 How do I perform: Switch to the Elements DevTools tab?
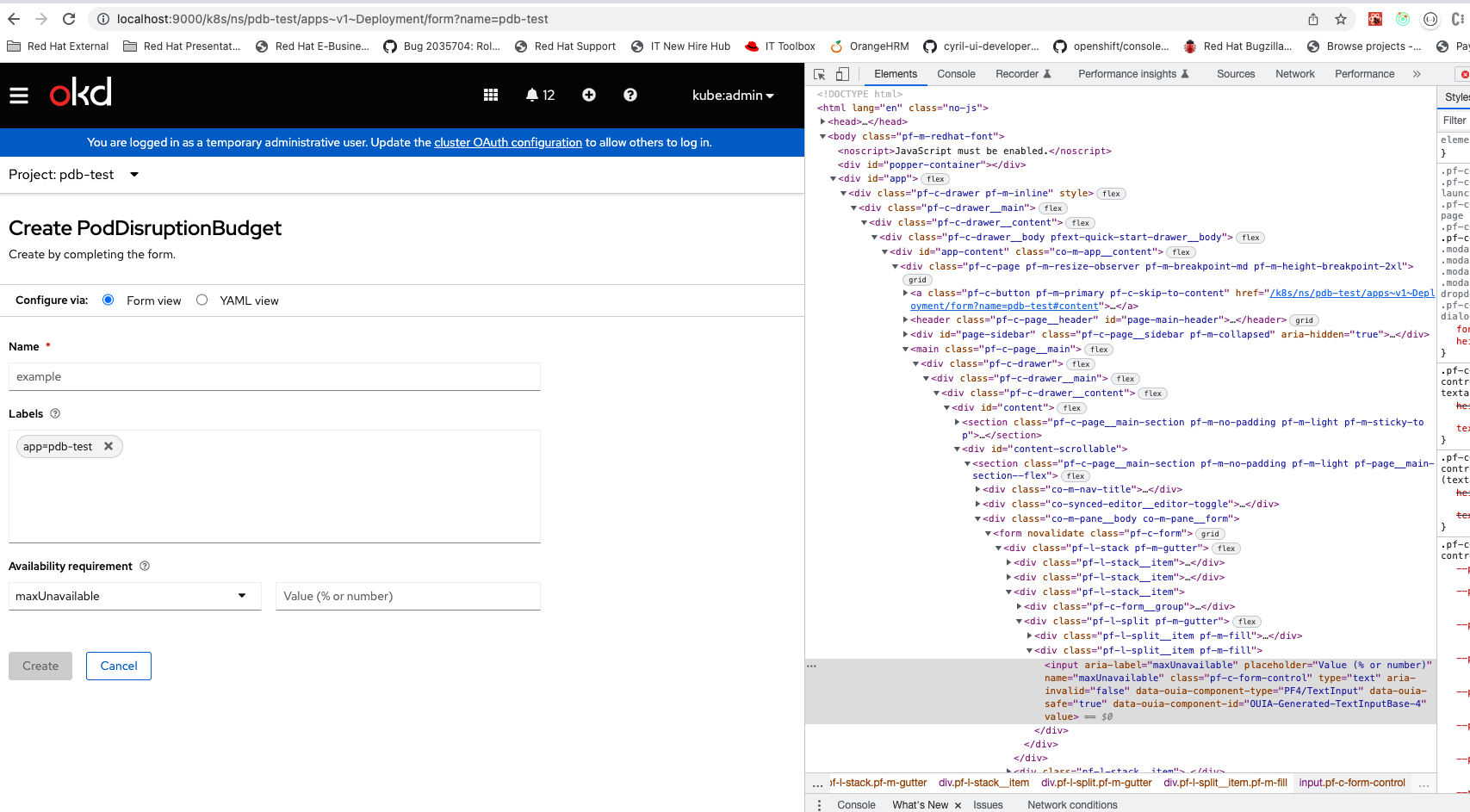pos(896,74)
